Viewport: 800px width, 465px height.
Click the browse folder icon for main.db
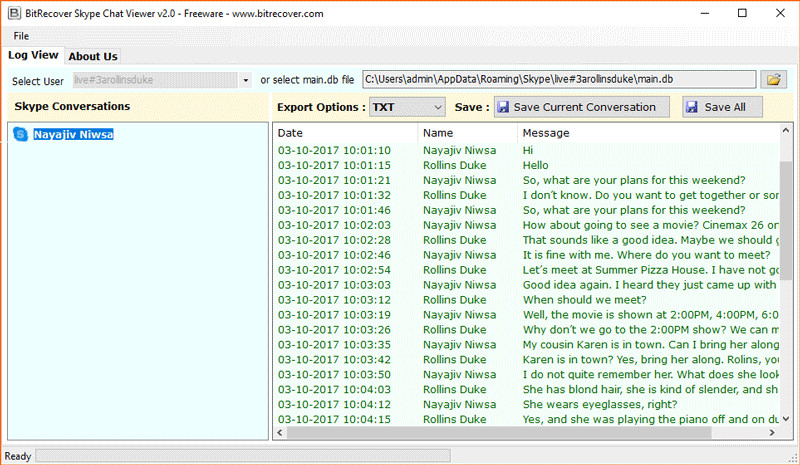[773, 80]
